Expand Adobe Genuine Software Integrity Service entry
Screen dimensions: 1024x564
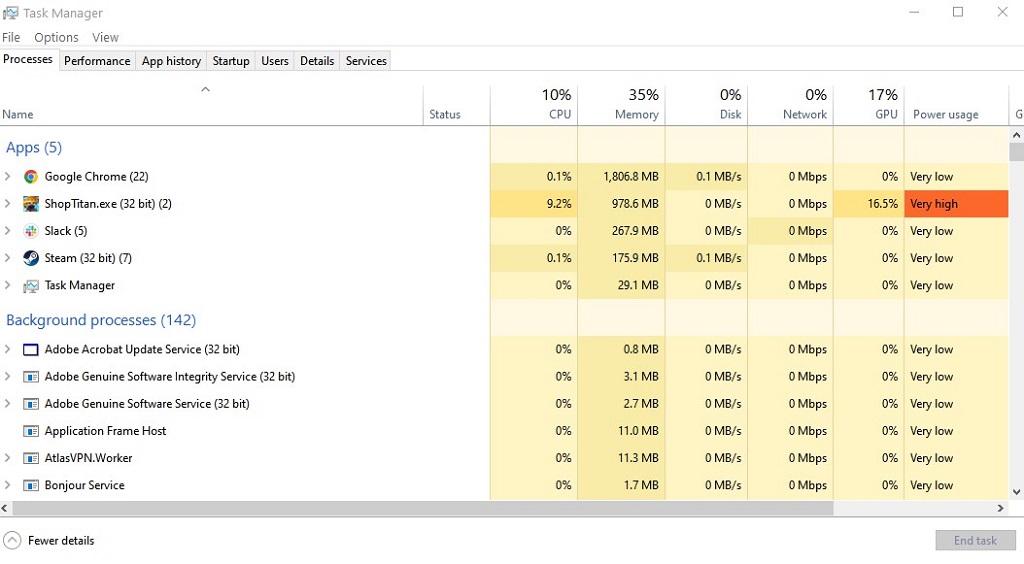click(8, 377)
